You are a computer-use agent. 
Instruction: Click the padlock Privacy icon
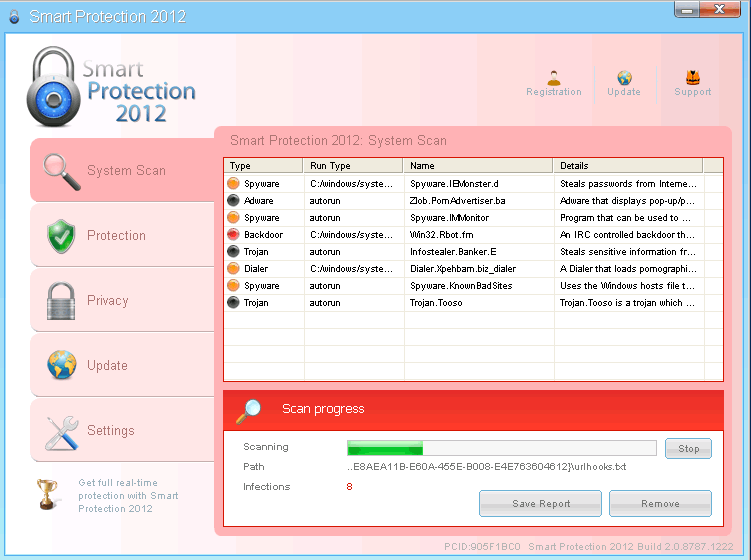(x=61, y=301)
